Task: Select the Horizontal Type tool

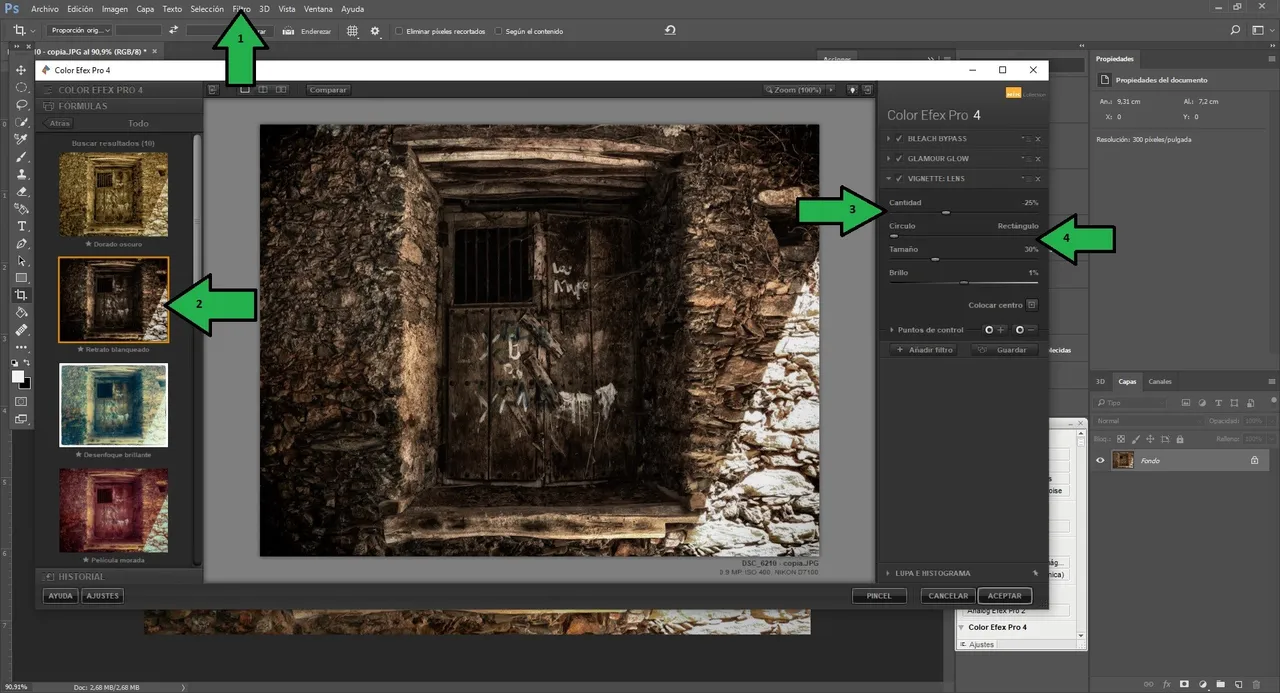Action: pos(21,226)
